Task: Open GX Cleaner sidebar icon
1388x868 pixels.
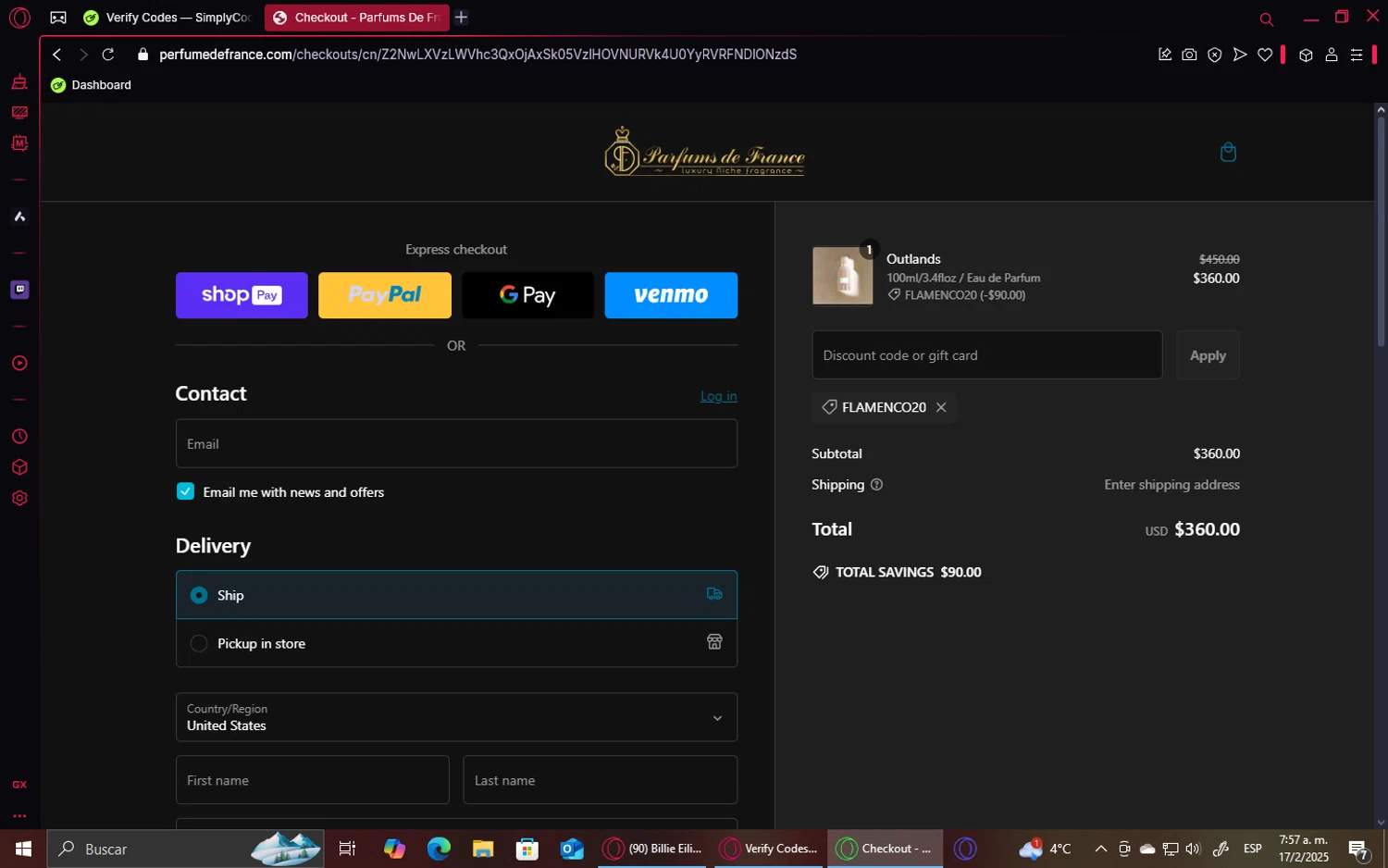Action: pos(19,81)
